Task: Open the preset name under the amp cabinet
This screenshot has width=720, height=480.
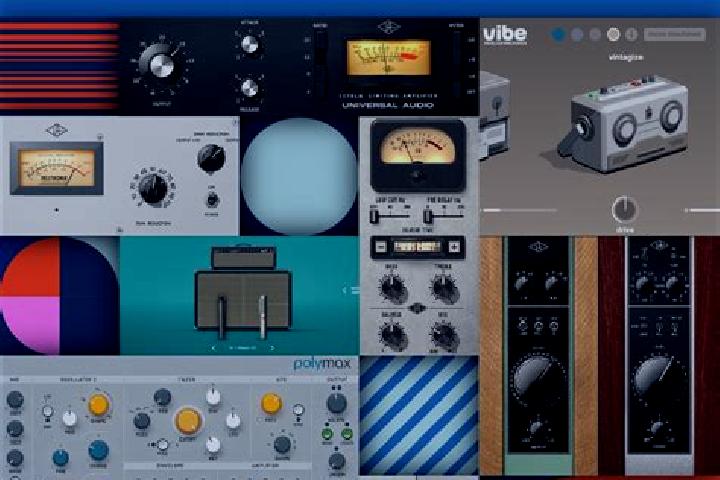Action: click(x=243, y=348)
